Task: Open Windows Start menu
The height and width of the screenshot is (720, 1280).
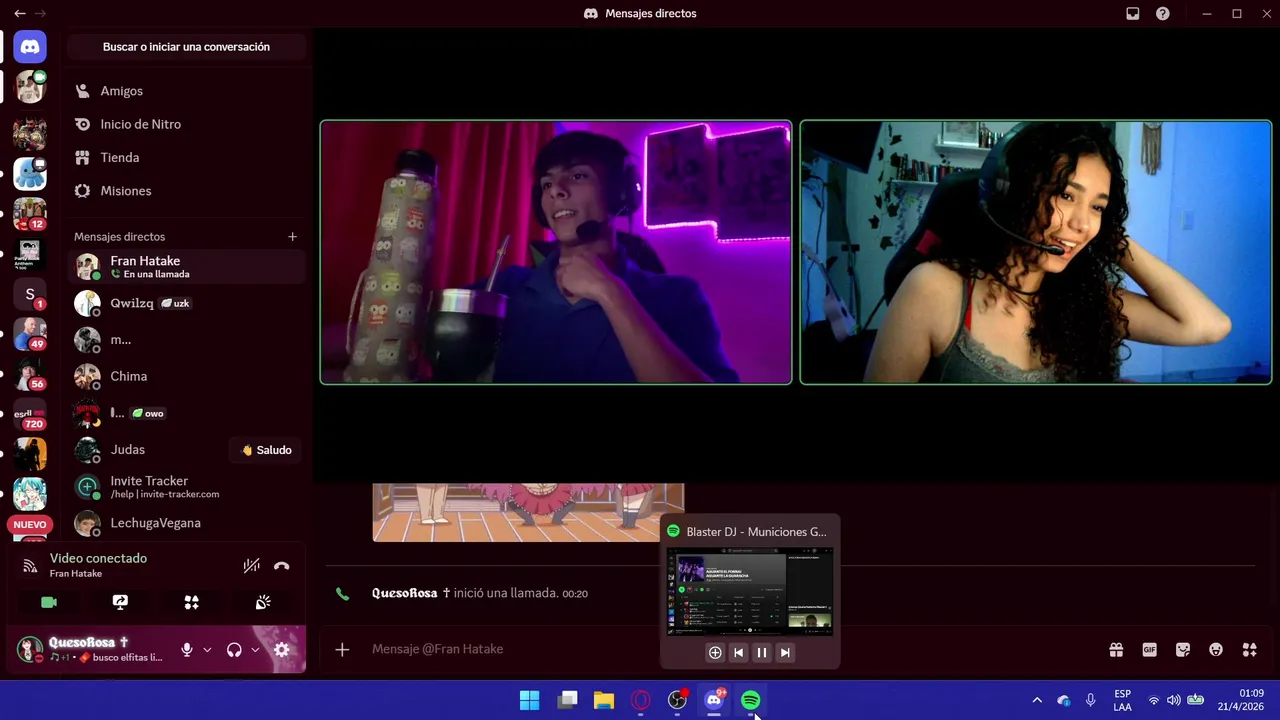Action: click(x=530, y=700)
